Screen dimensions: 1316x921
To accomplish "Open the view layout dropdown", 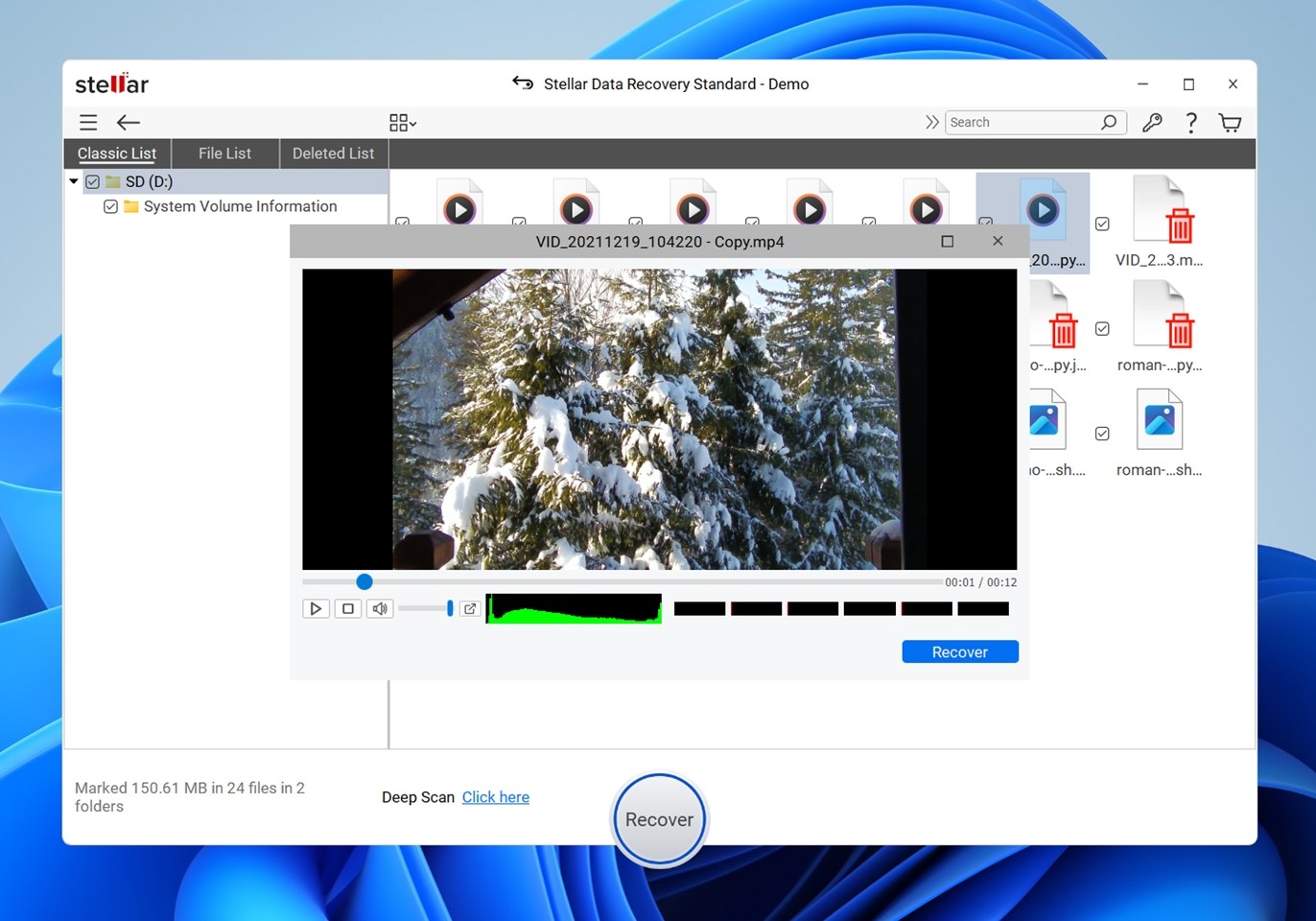I will click(402, 123).
